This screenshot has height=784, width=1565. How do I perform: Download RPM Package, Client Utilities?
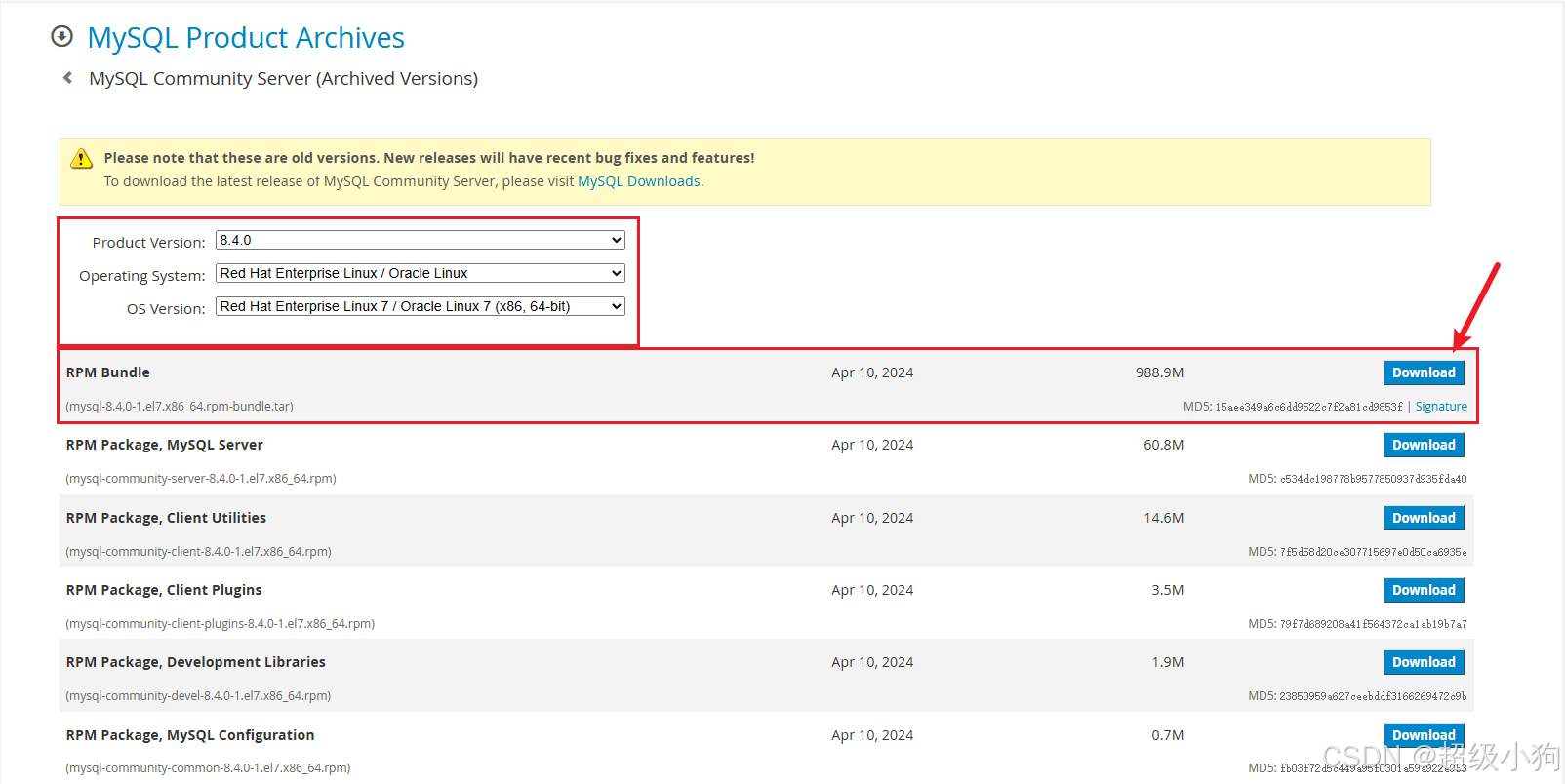pyautogui.click(x=1424, y=518)
